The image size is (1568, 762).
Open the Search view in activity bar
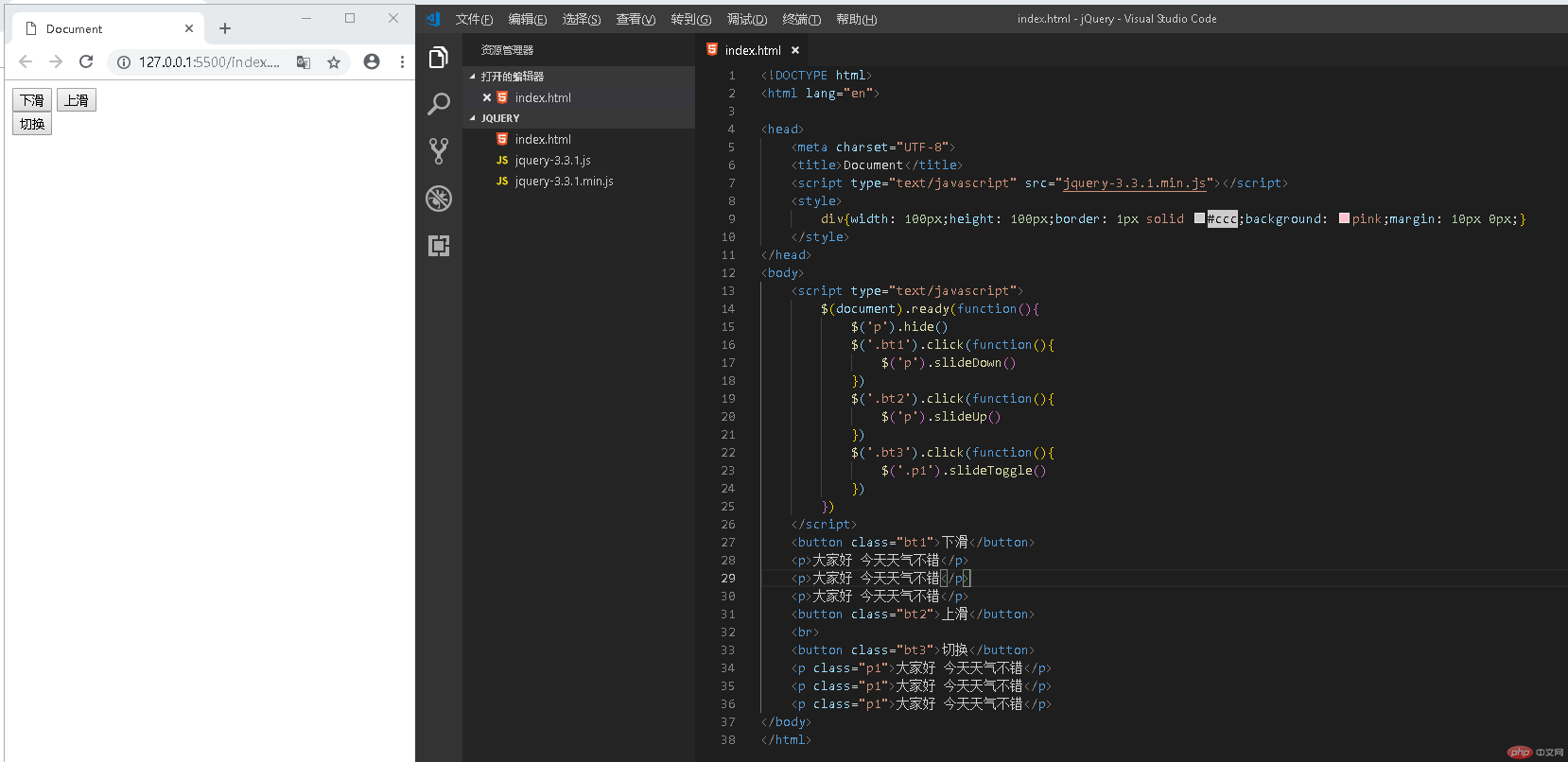[x=438, y=104]
